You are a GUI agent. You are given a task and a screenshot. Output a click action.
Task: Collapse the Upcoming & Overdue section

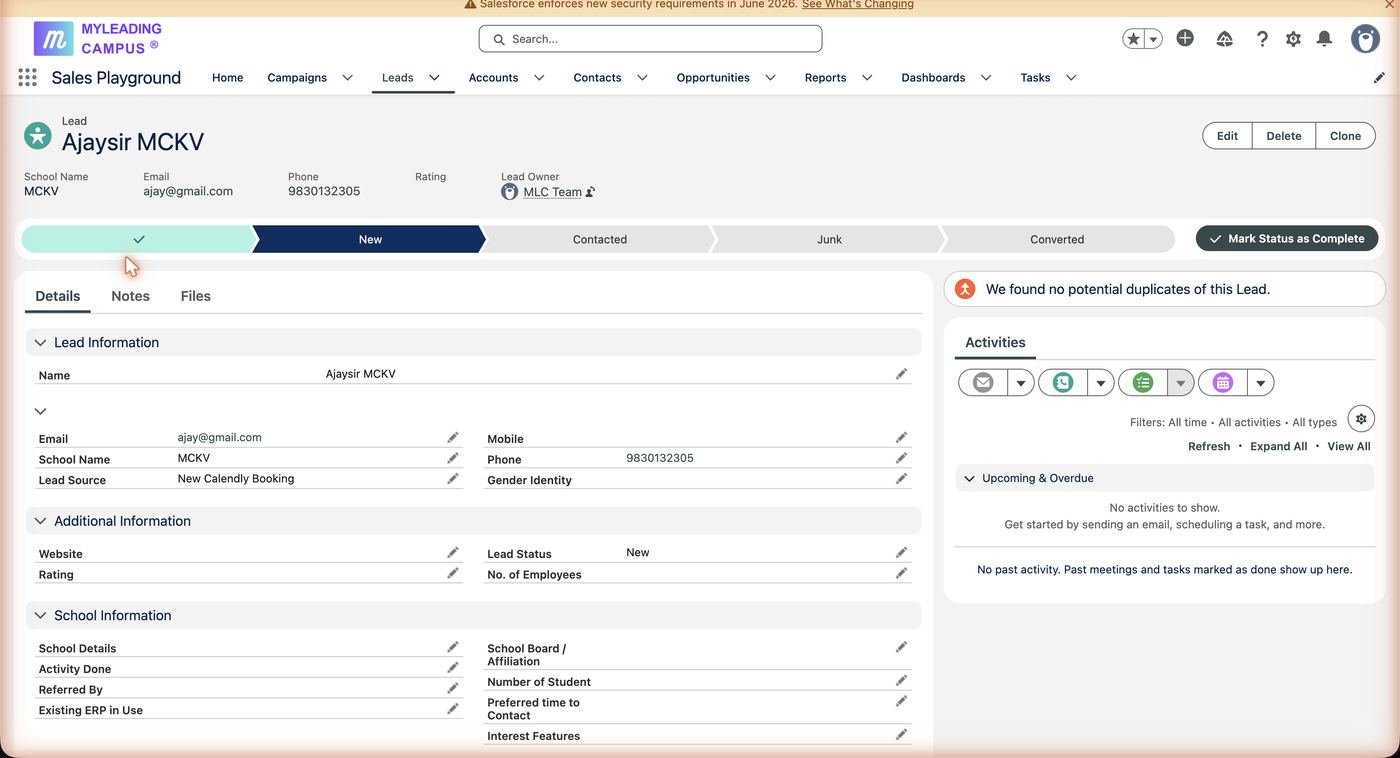click(x=969, y=478)
